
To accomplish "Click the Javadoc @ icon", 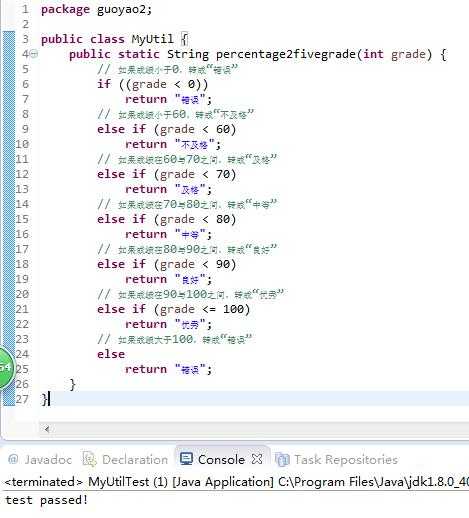I will click(13, 459).
